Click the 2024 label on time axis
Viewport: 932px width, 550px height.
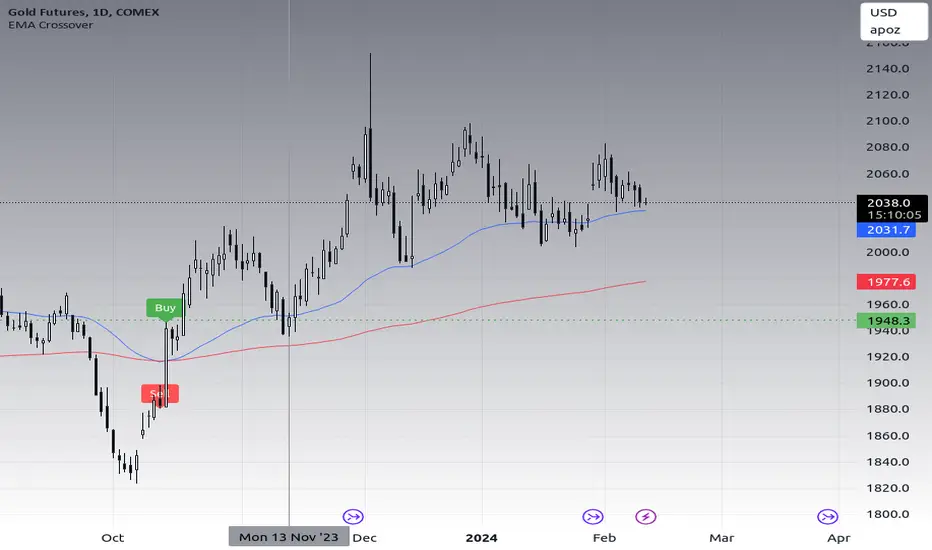click(481, 538)
